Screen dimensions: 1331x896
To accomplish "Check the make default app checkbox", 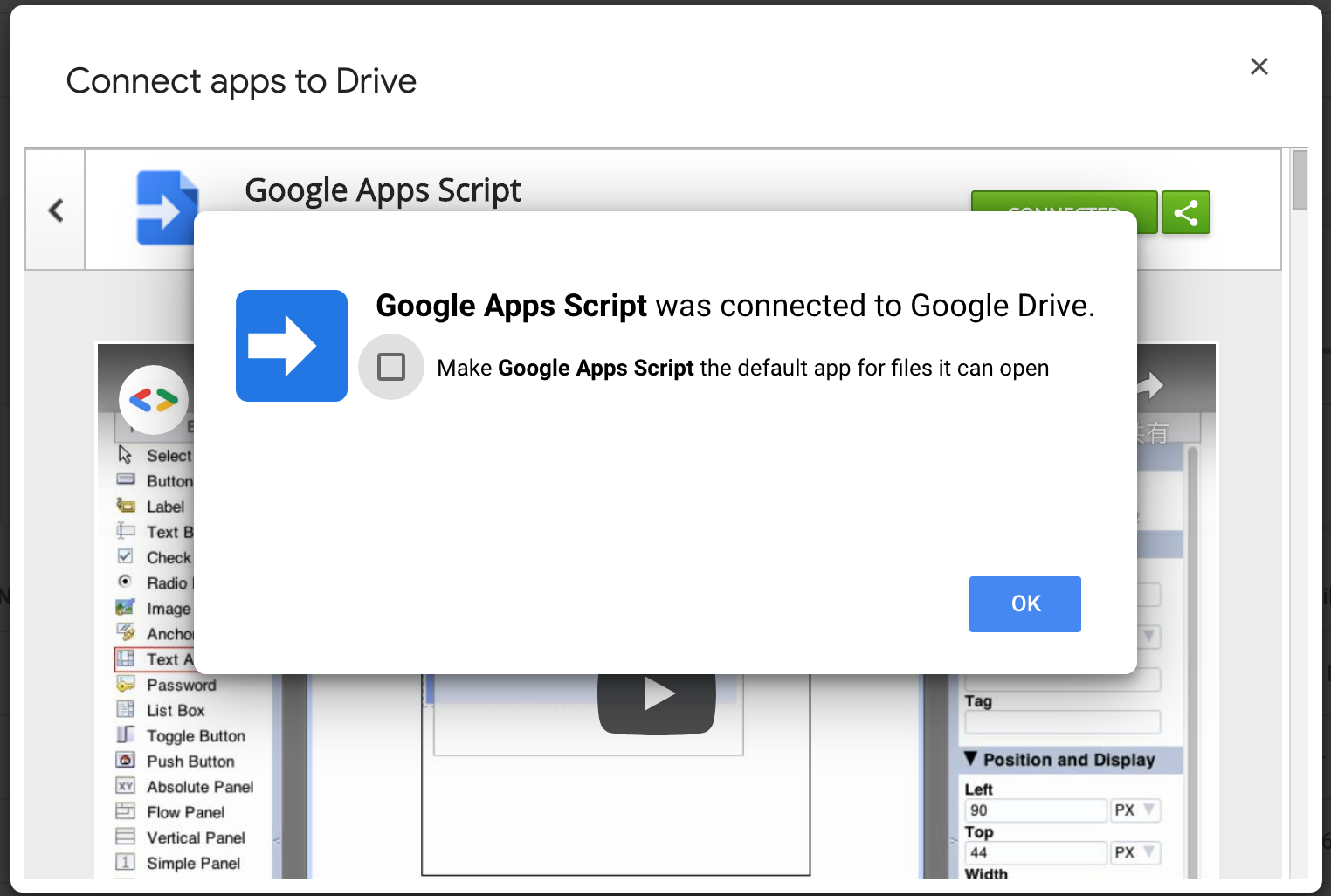I will [391, 367].
